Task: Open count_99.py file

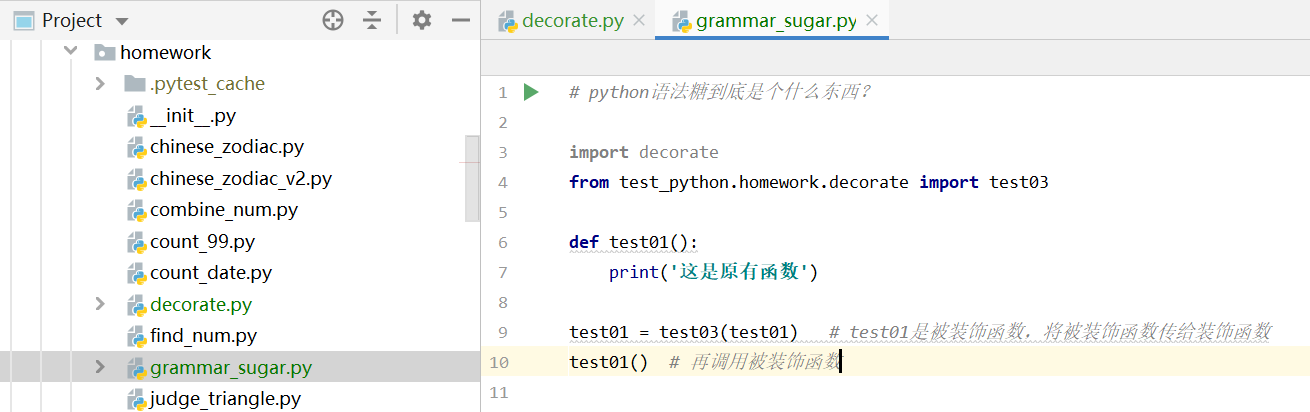Action: pos(202,242)
